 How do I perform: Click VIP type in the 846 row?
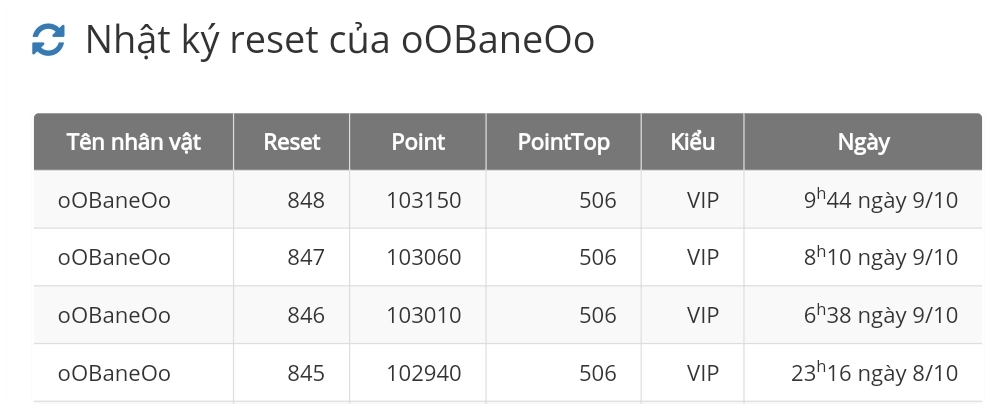click(x=703, y=316)
